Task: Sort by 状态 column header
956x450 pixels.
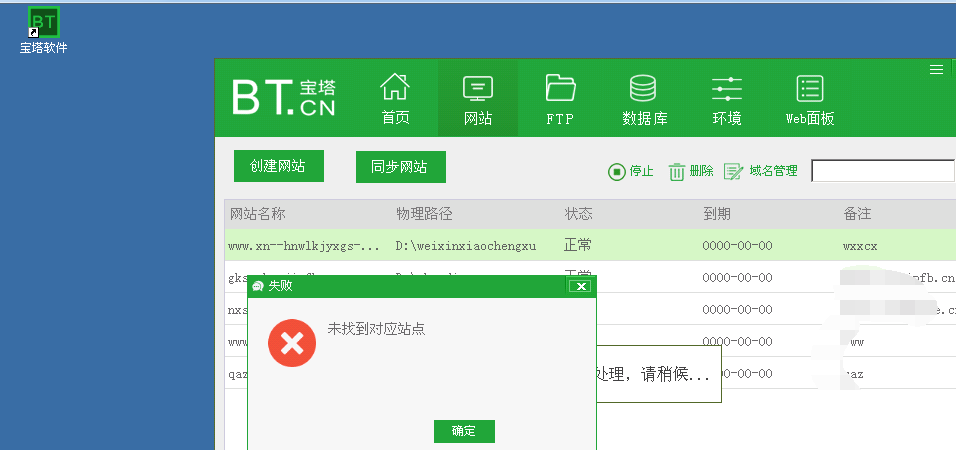Action: click(578, 214)
